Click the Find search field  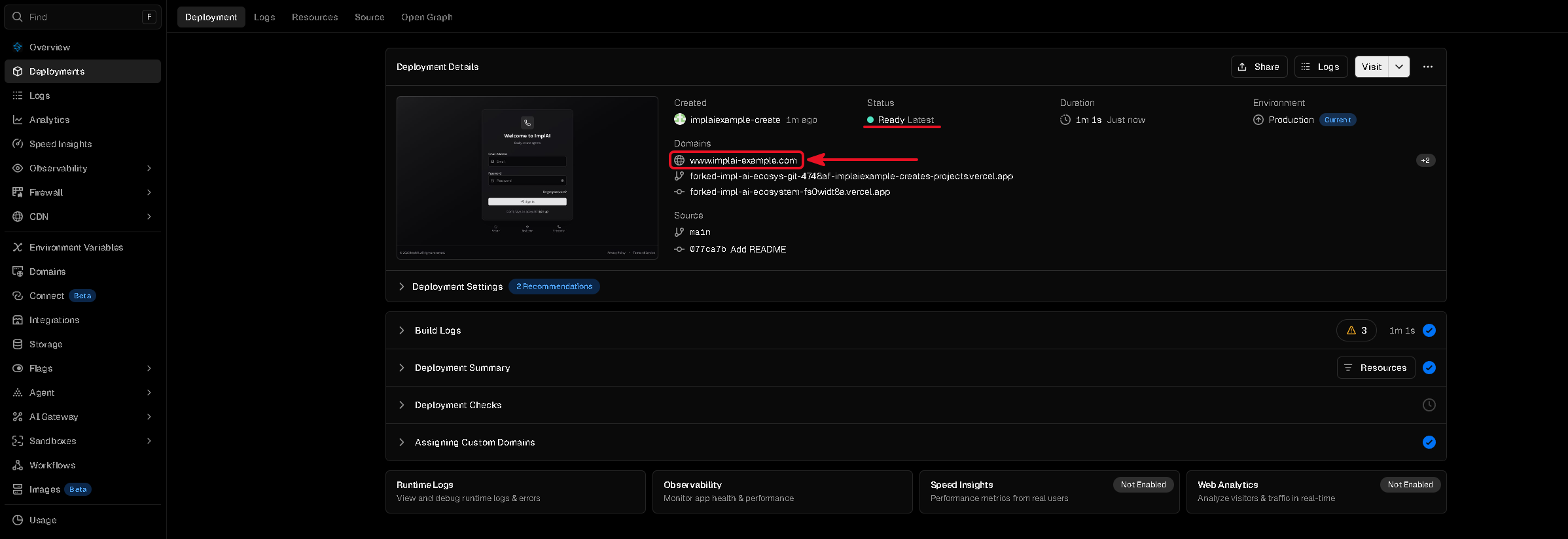tap(82, 17)
